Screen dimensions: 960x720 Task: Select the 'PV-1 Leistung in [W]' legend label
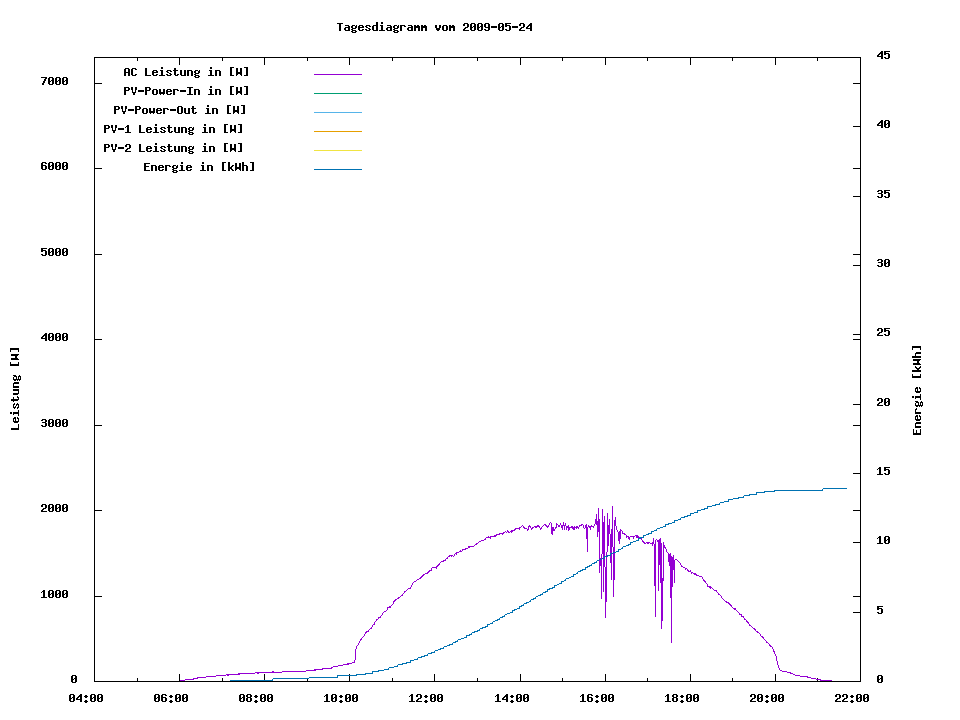pos(173,129)
